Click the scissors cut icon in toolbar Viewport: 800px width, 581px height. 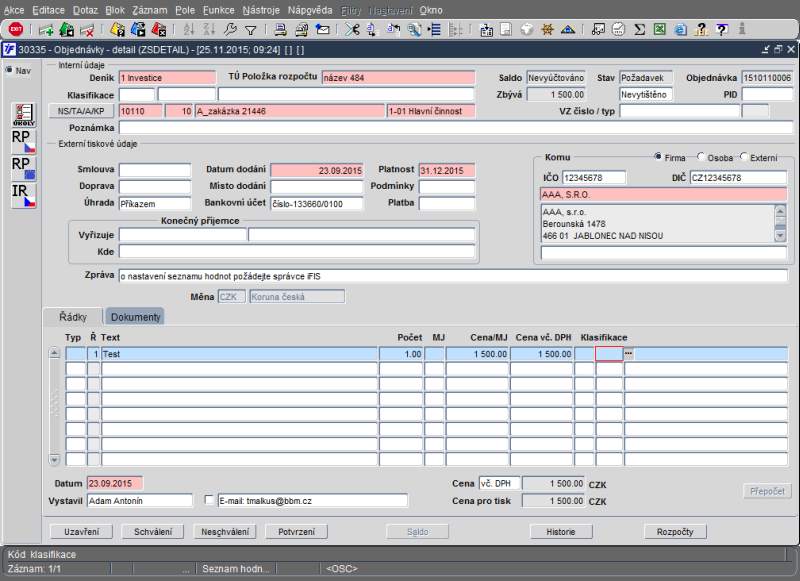[352, 29]
